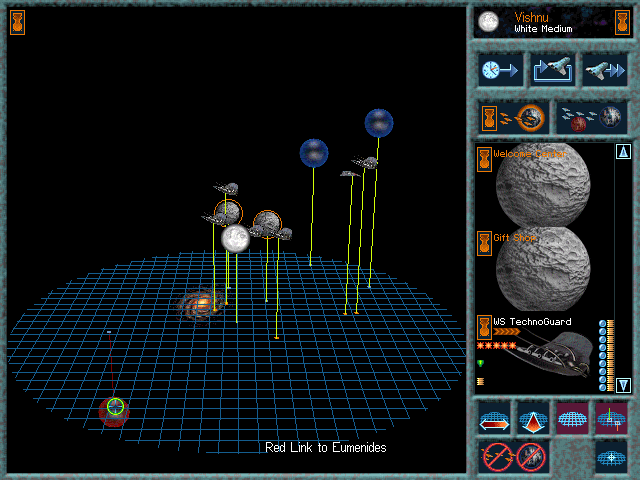
Task: Select the Welcome Center planet entry
Action: (x=543, y=184)
